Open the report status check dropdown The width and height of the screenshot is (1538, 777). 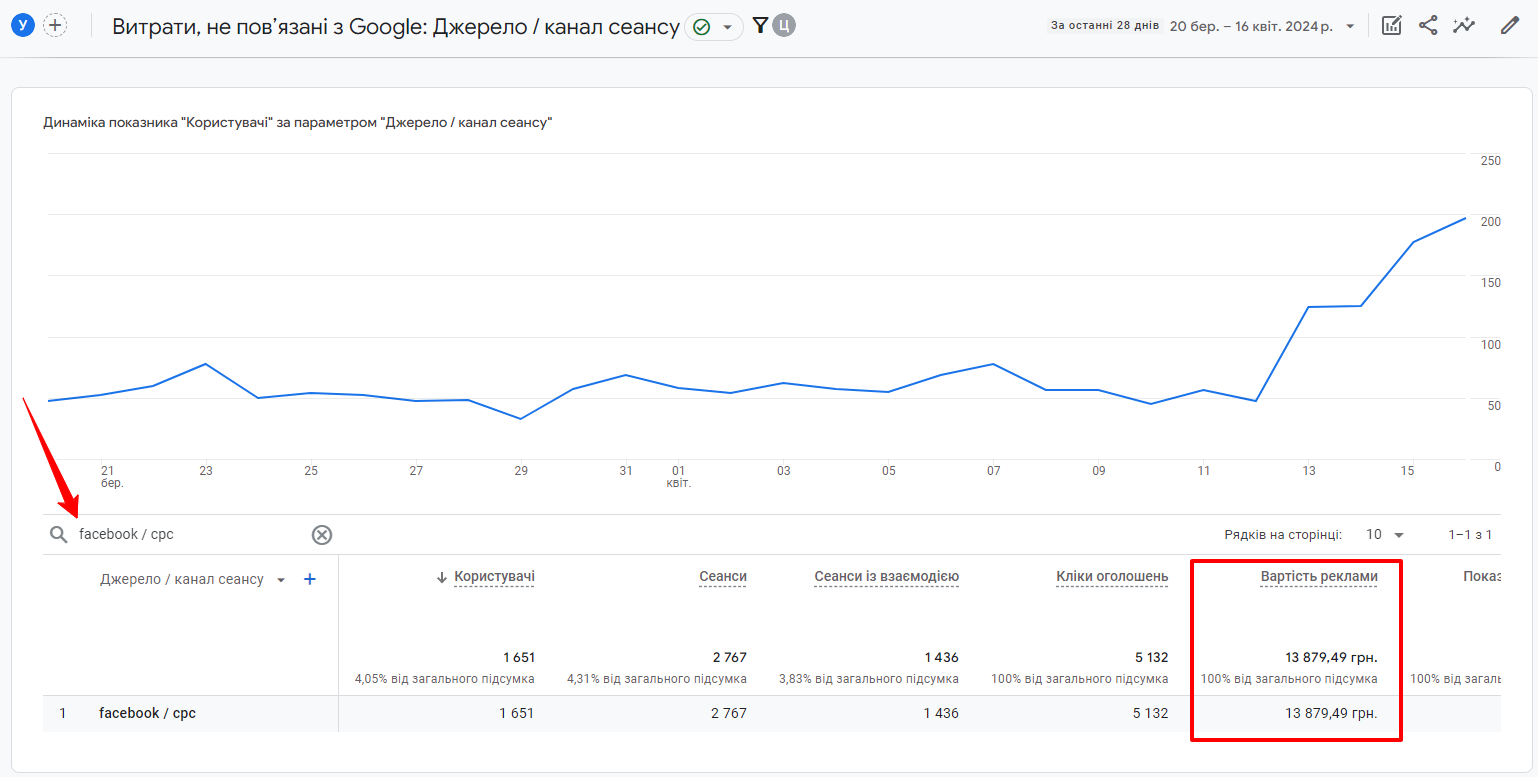click(x=714, y=27)
